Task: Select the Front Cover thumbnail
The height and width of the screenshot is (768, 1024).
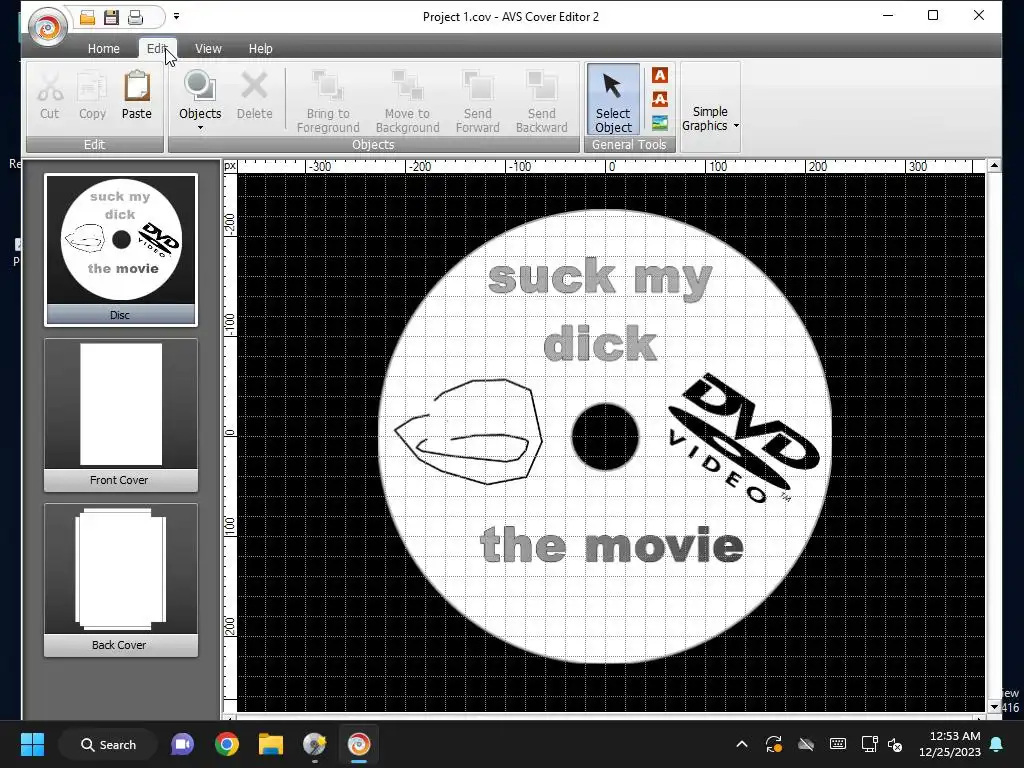Action: (x=121, y=415)
